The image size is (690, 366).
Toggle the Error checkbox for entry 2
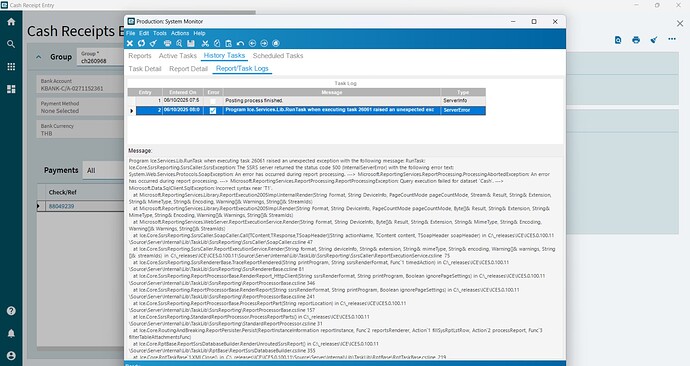(x=213, y=110)
